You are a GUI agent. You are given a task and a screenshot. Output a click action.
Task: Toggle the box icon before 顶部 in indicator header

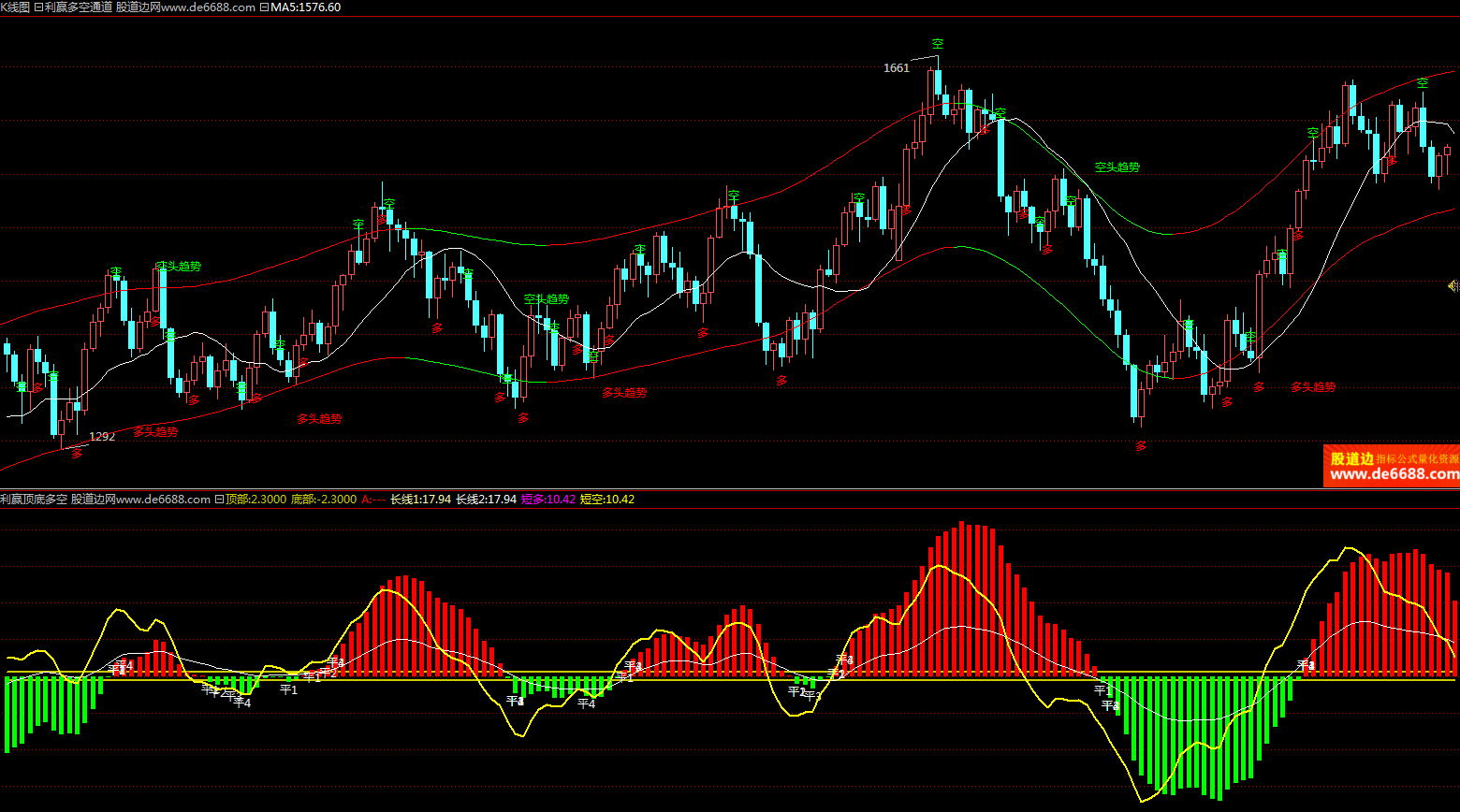coord(219,500)
